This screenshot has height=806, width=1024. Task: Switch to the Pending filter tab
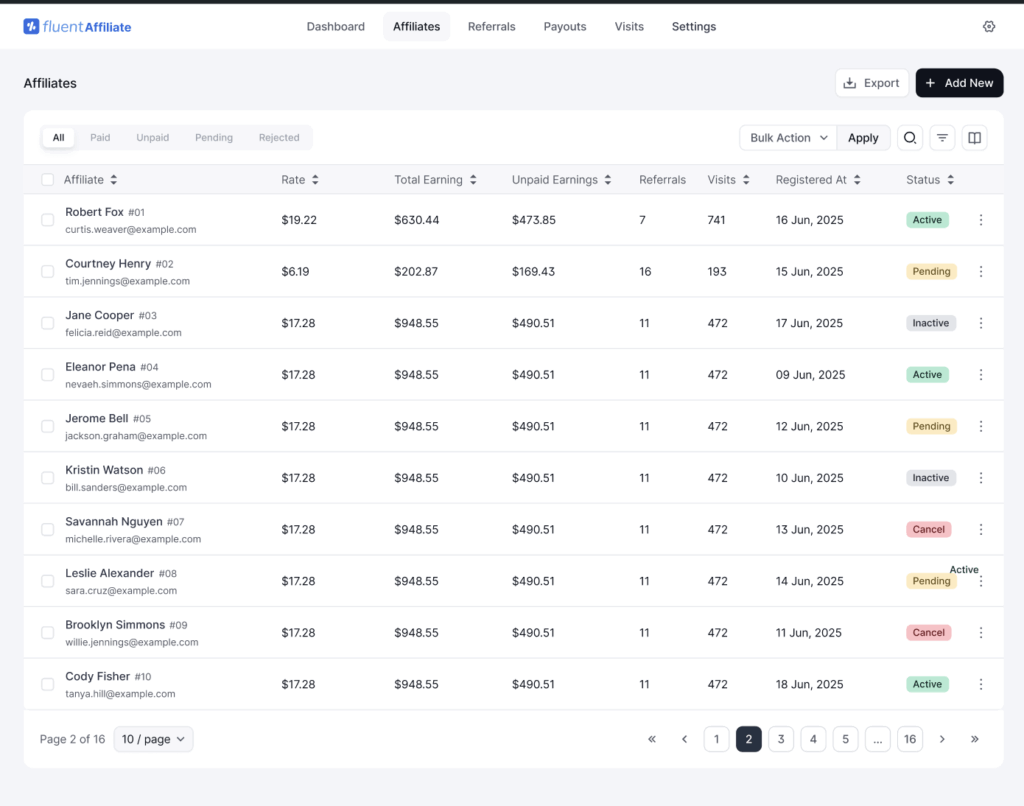click(x=214, y=138)
